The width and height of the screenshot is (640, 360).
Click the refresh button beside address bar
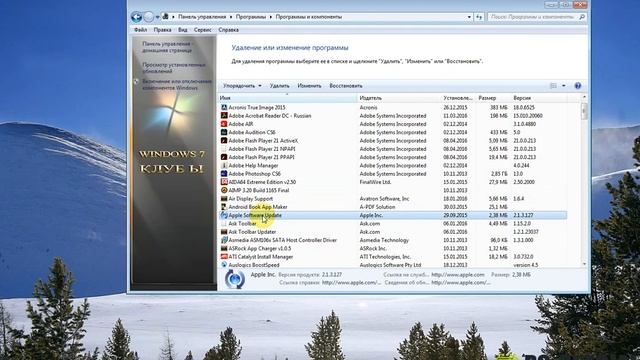(479, 17)
